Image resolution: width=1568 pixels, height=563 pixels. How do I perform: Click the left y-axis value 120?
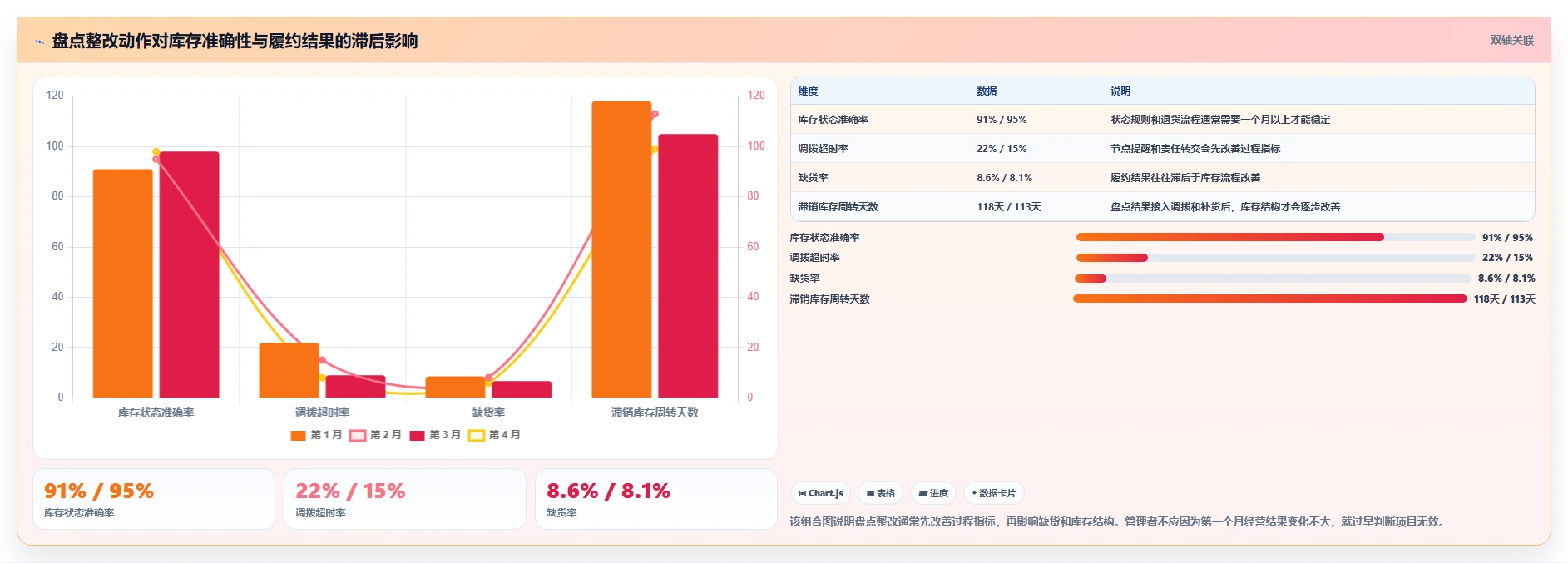point(55,96)
